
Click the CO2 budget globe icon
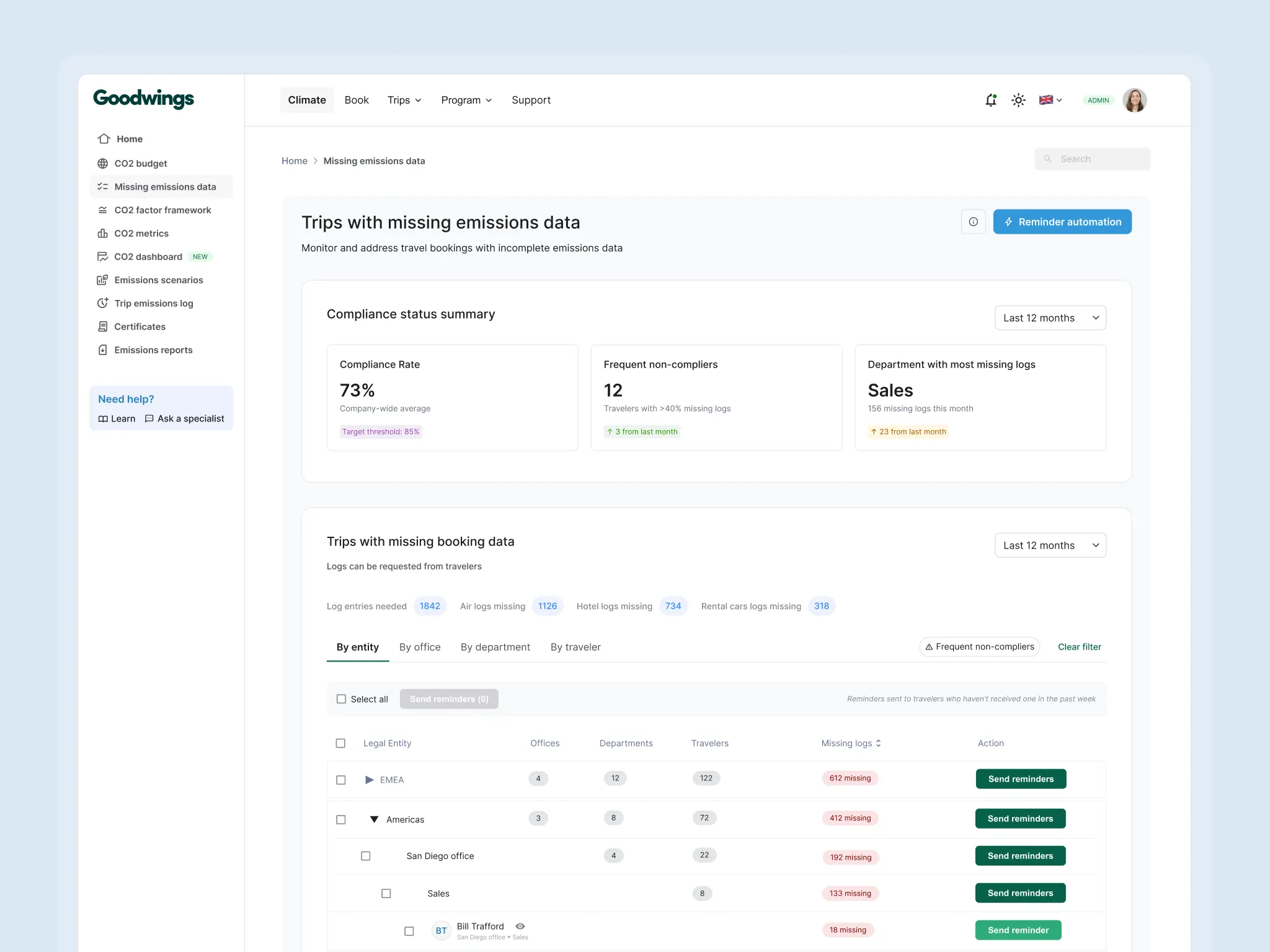pyautogui.click(x=103, y=164)
